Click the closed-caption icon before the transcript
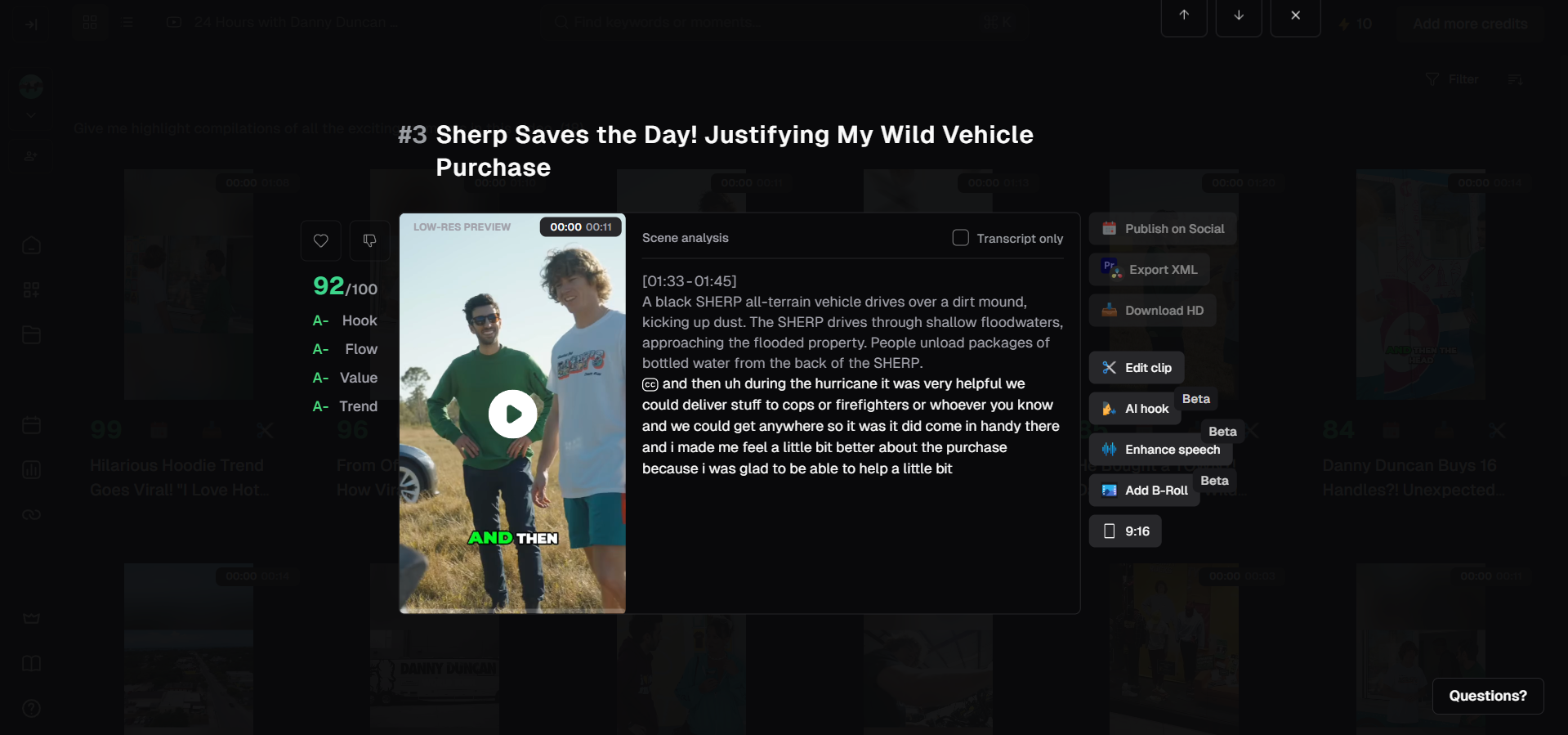The height and width of the screenshot is (735, 1568). click(x=650, y=385)
